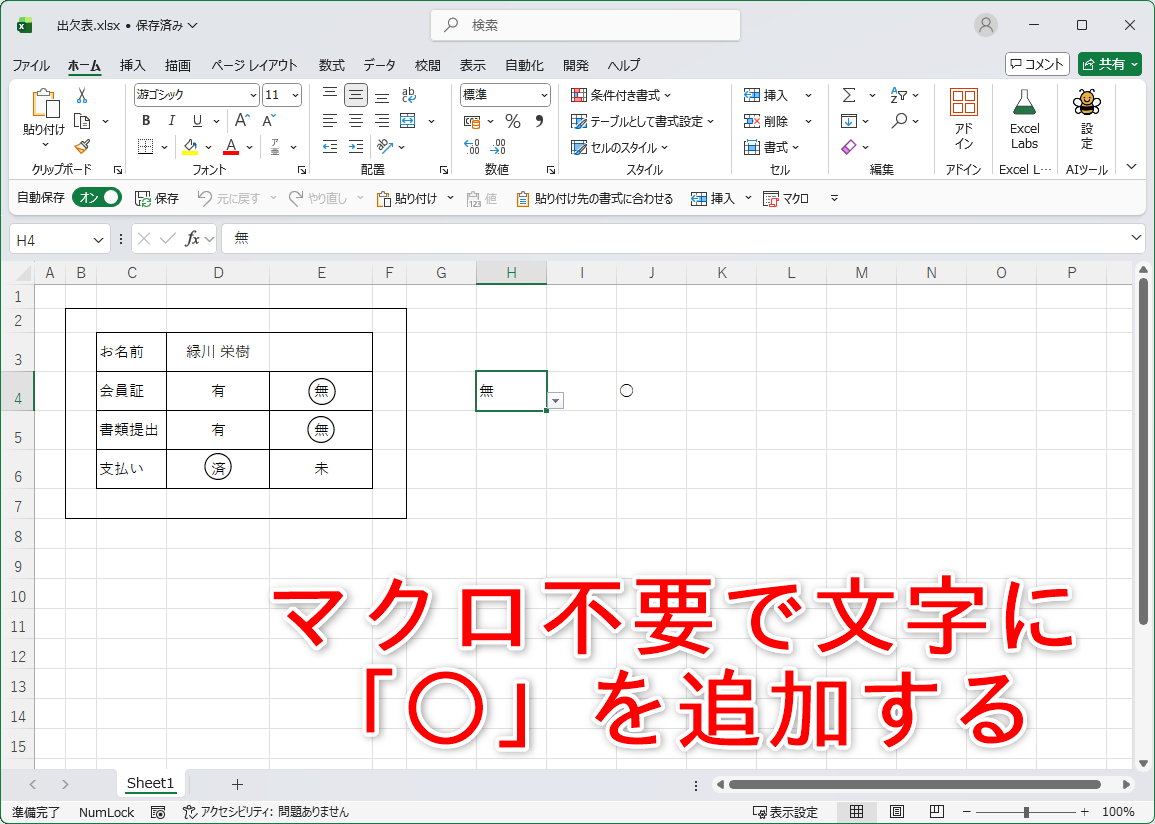Image resolution: width=1155 pixels, height=824 pixels.
Task: Toggle bold formatting on cell H4
Action: (145, 120)
